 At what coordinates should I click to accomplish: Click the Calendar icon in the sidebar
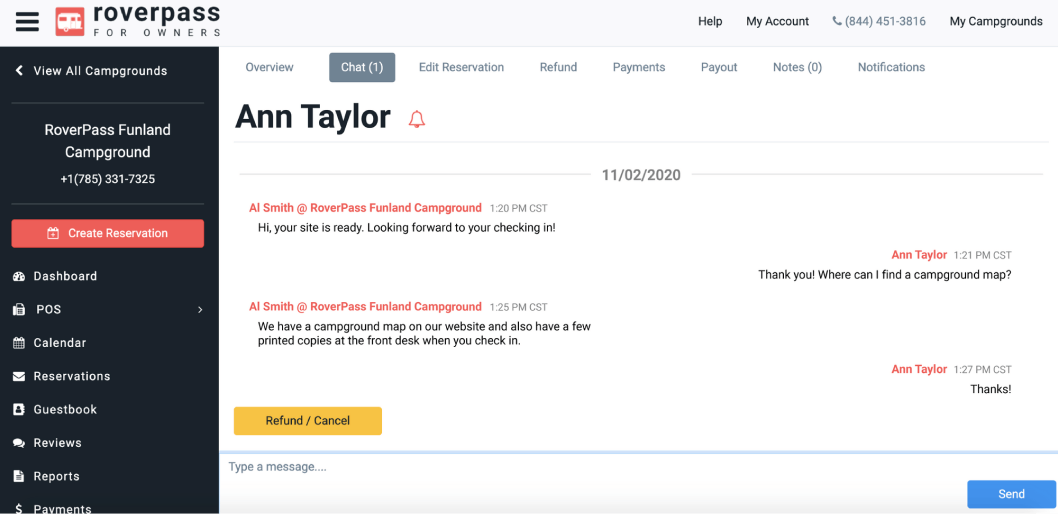(x=20, y=343)
